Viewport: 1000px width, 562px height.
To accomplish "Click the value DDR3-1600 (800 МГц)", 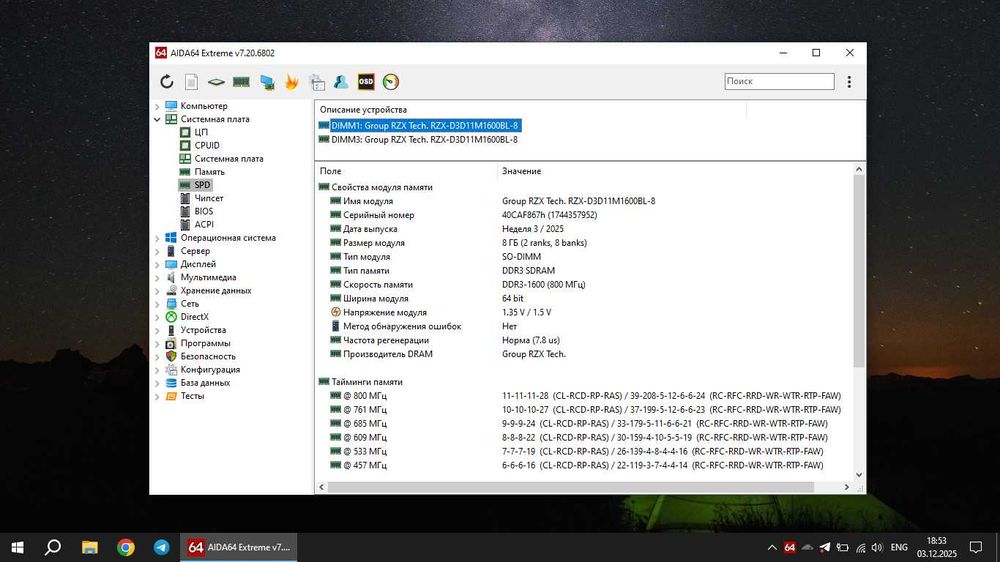I will click(x=543, y=285).
